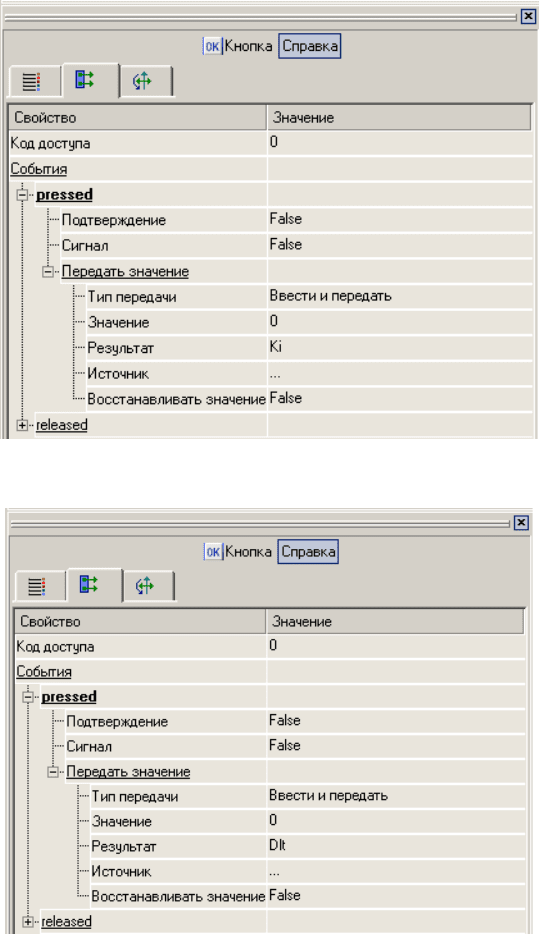Expand the released event in lower panel
The height and width of the screenshot is (934, 539).
tap(28, 921)
